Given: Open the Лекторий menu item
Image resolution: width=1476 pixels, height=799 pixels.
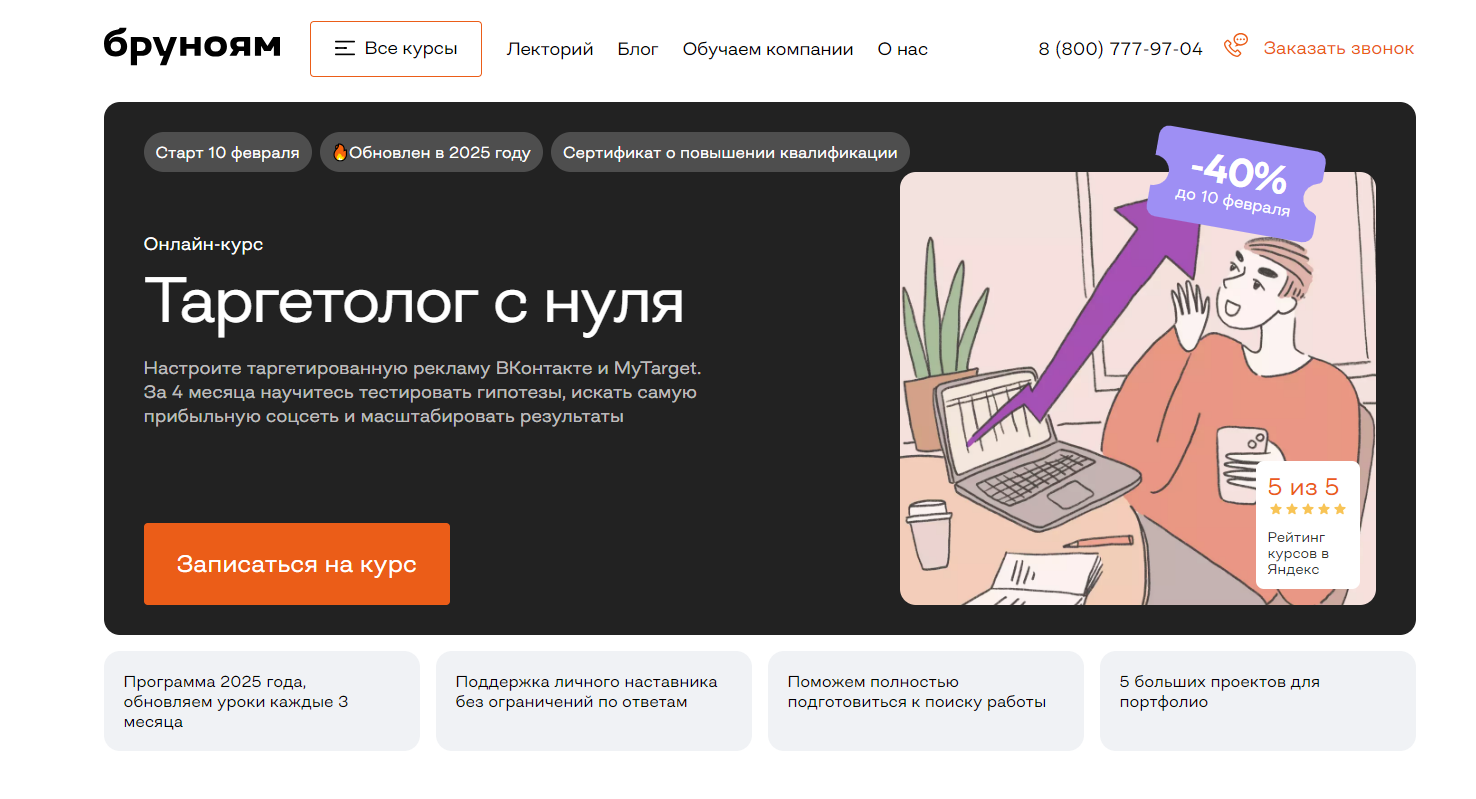Looking at the screenshot, I should click(x=550, y=49).
